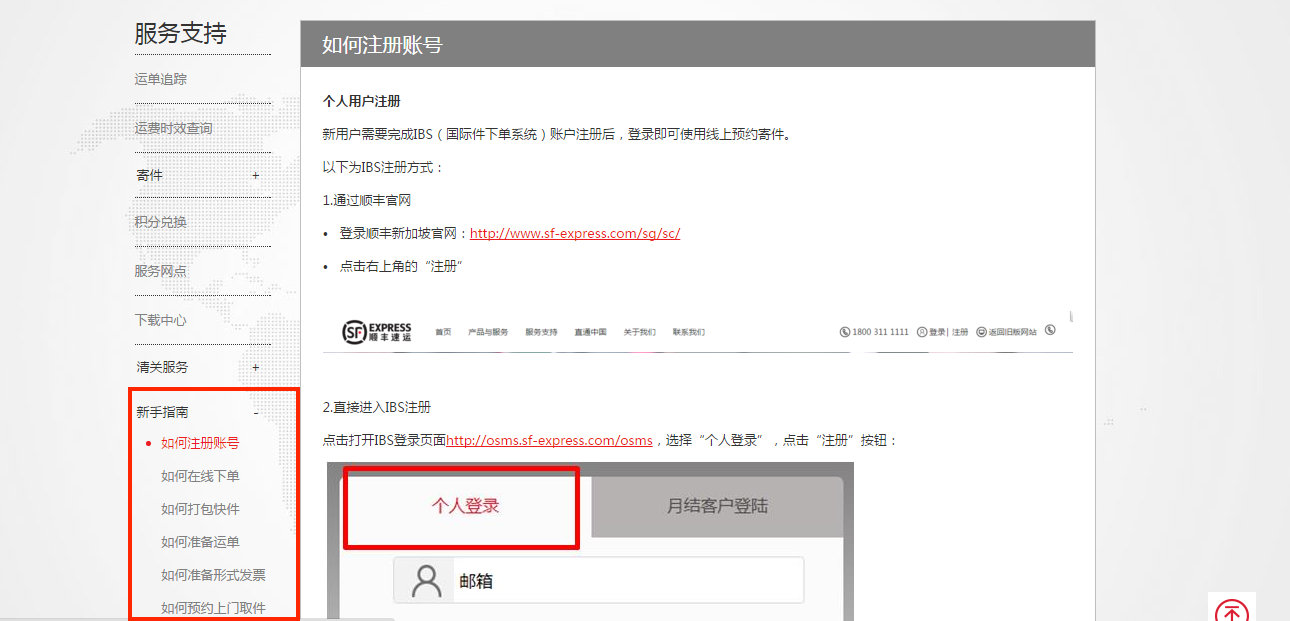Click the 2.直接进入IBS注册 step text
The width and height of the screenshot is (1290, 621).
[377, 407]
